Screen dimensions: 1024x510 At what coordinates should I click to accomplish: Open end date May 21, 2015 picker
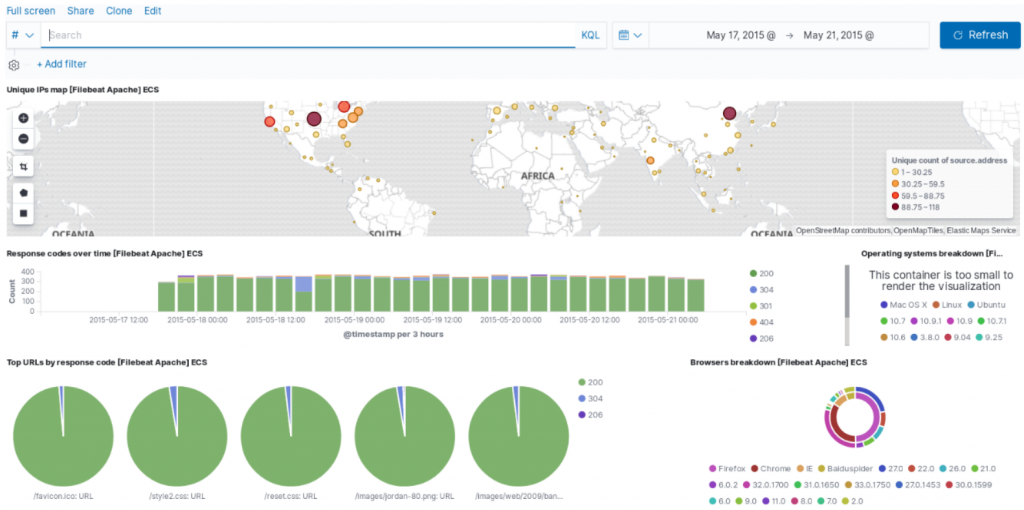tap(838, 35)
